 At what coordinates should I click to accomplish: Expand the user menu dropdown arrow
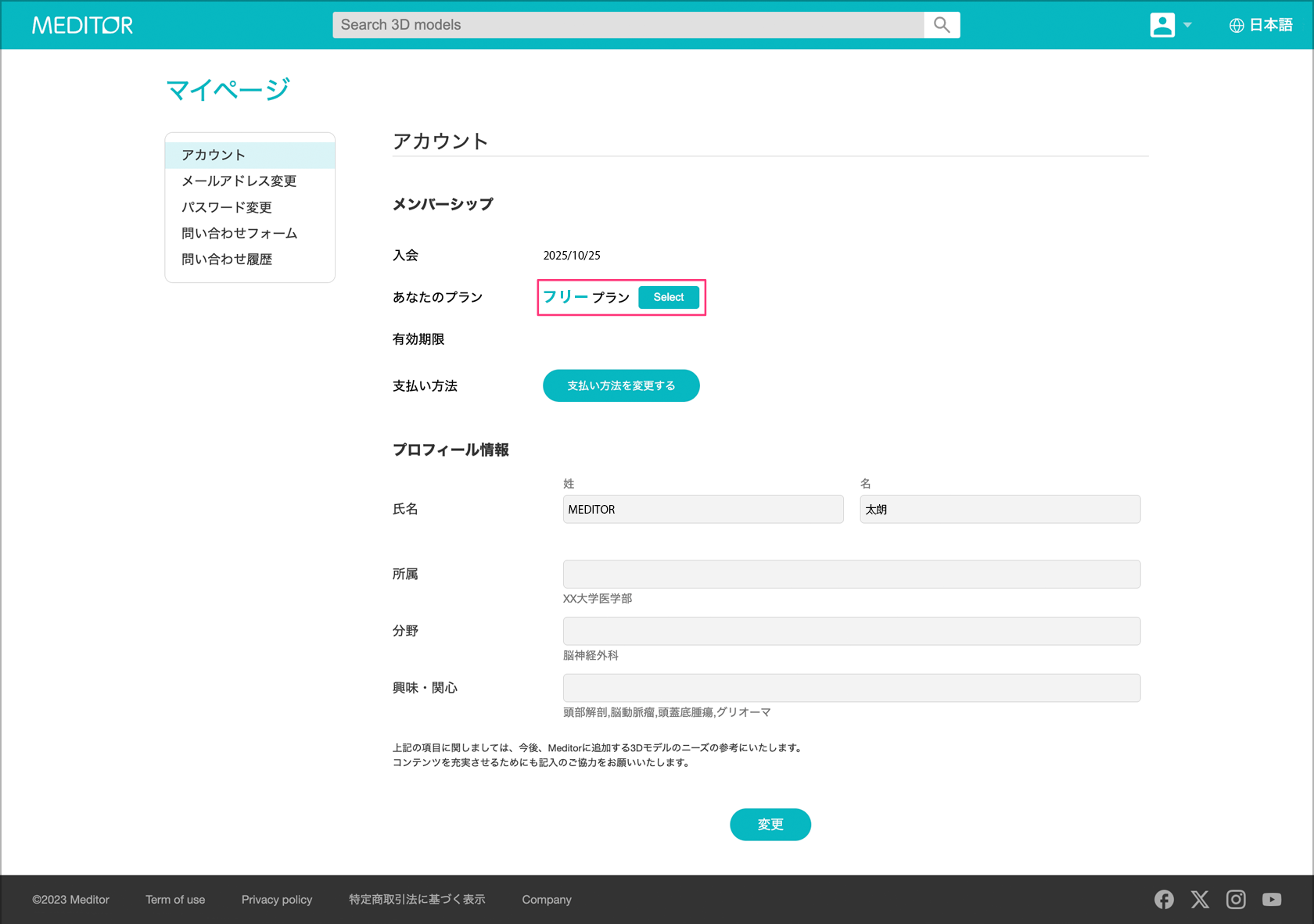click(x=1187, y=25)
